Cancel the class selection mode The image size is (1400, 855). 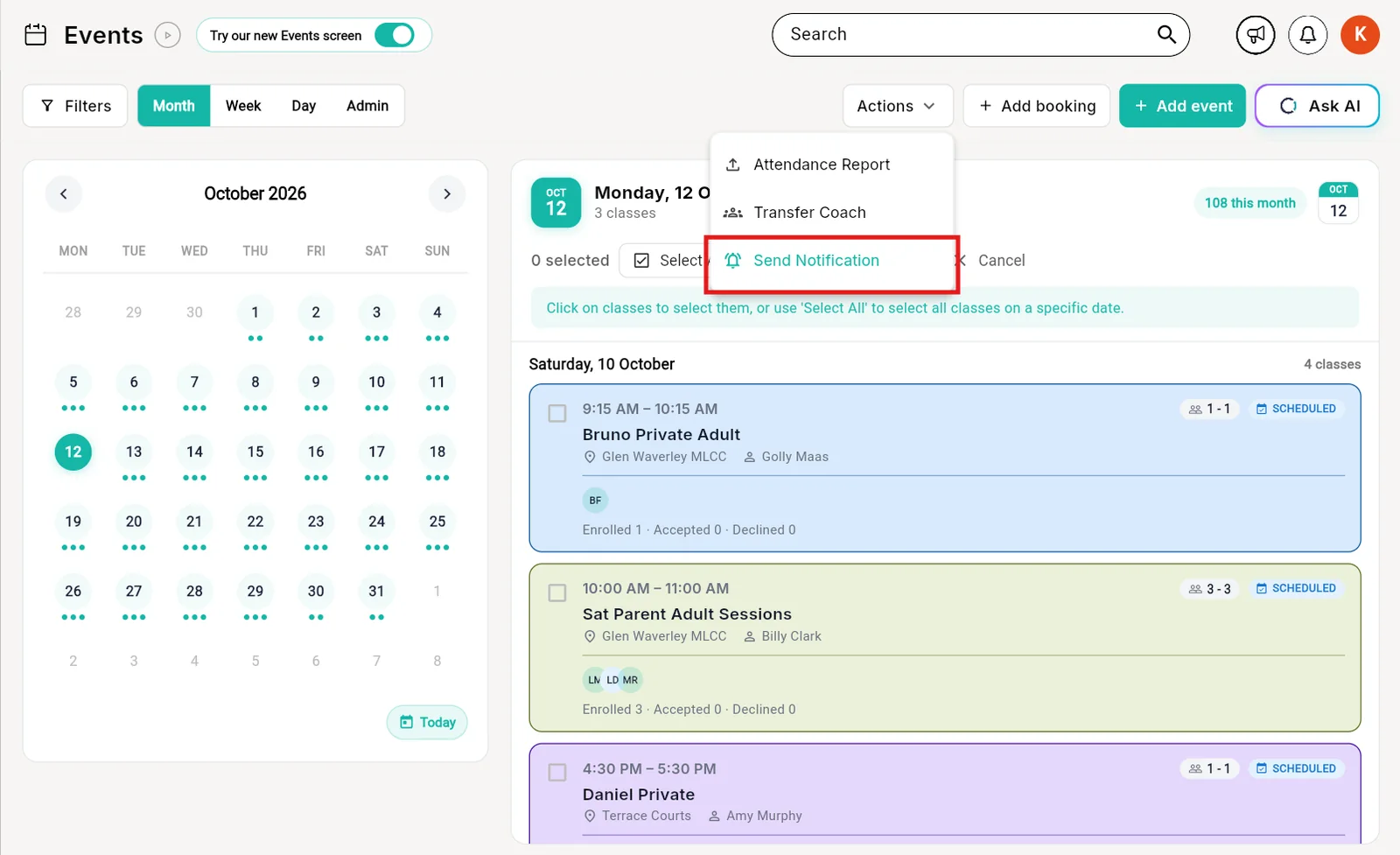pyautogui.click(x=990, y=261)
